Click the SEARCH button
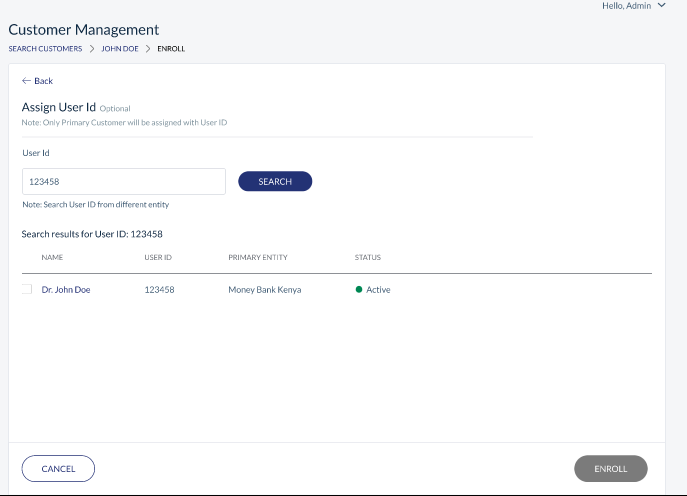The height and width of the screenshot is (496, 687). click(275, 181)
